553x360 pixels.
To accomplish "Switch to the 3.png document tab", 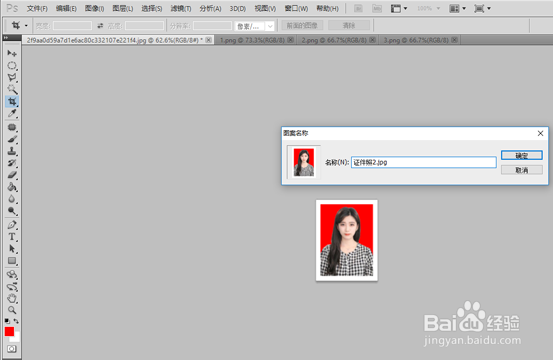I will click(416, 40).
